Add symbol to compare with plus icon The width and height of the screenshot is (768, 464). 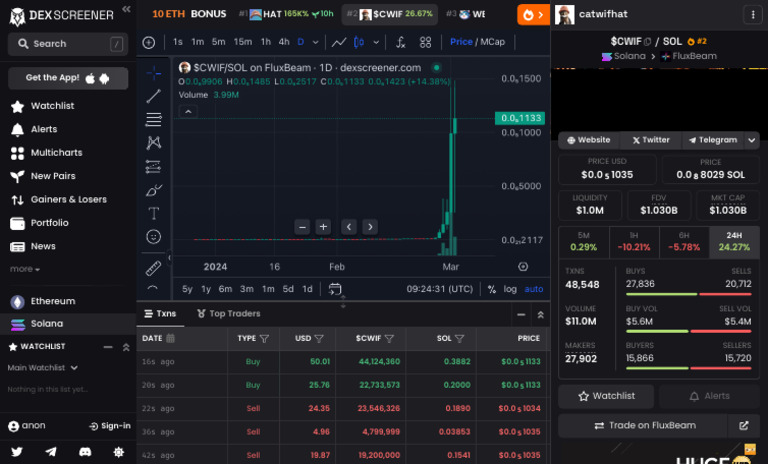tap(149, 43)
